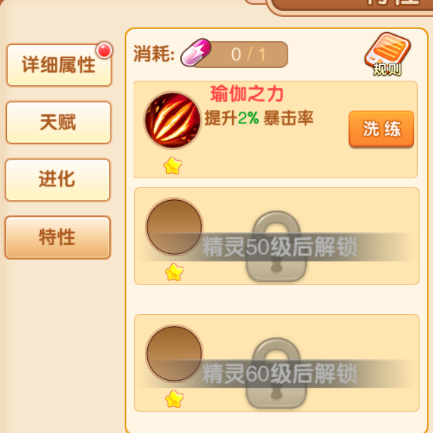The height and width of the screenshot is (433, 433).
Task: Open the 规则 rules book icon
Action: (387, 54)
